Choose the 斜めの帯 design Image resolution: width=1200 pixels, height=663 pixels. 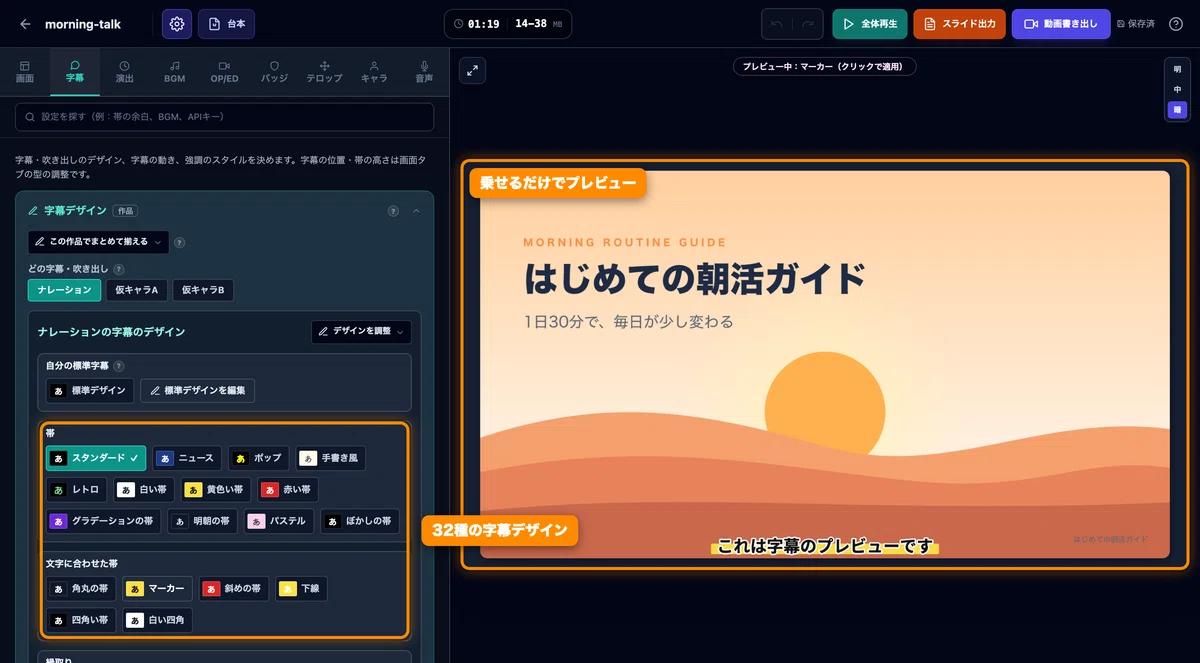(x=233, y=589)
